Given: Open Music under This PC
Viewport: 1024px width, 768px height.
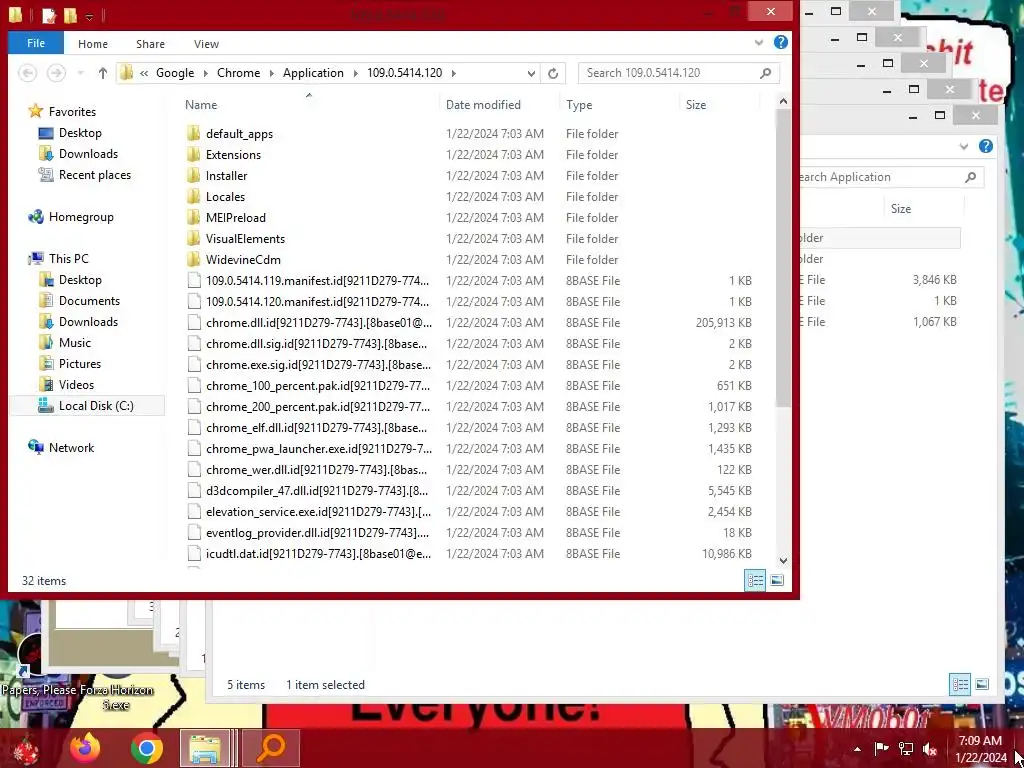Looking at the screenshot, I should pos(74,342).
